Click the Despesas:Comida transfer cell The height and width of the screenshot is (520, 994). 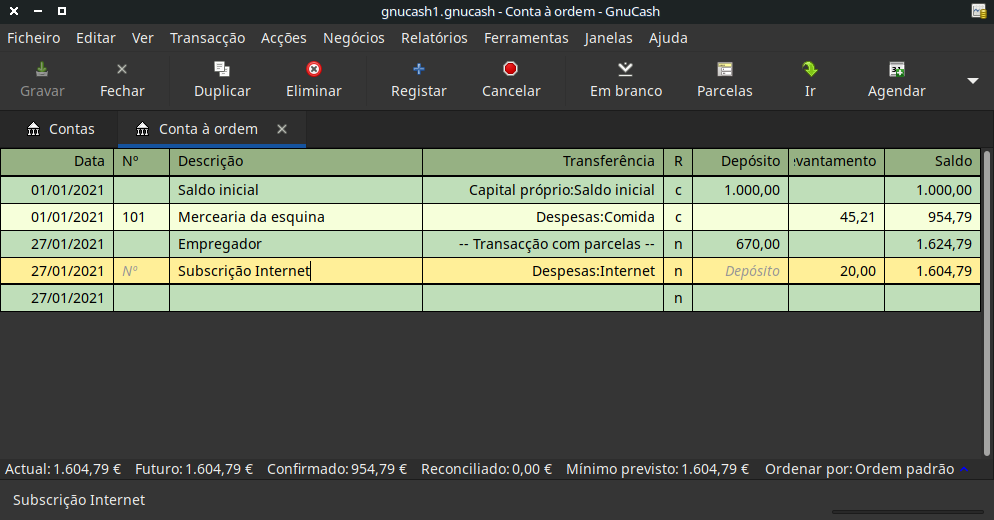(543, 217)
